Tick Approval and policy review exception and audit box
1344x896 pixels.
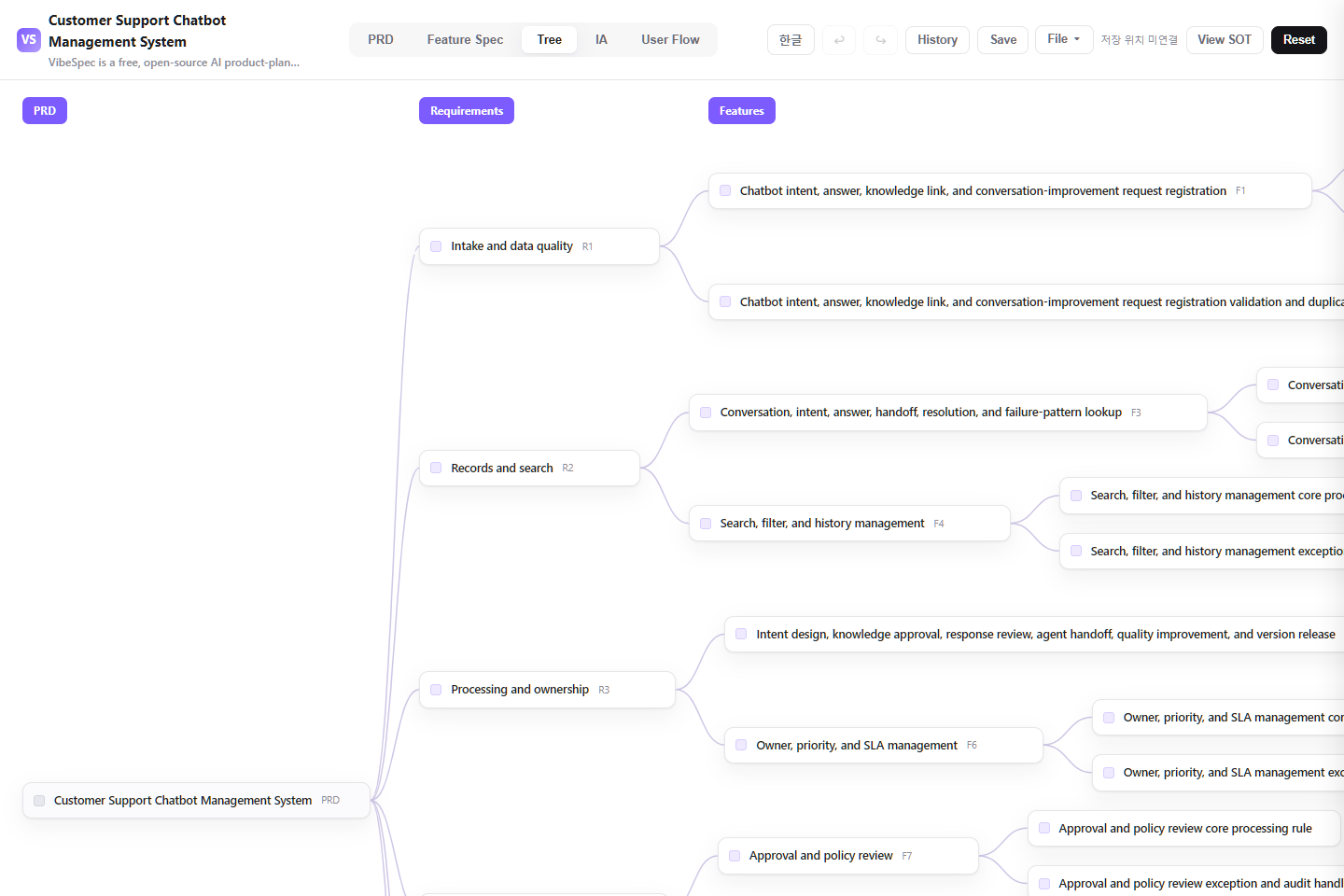pos(1044,884)
